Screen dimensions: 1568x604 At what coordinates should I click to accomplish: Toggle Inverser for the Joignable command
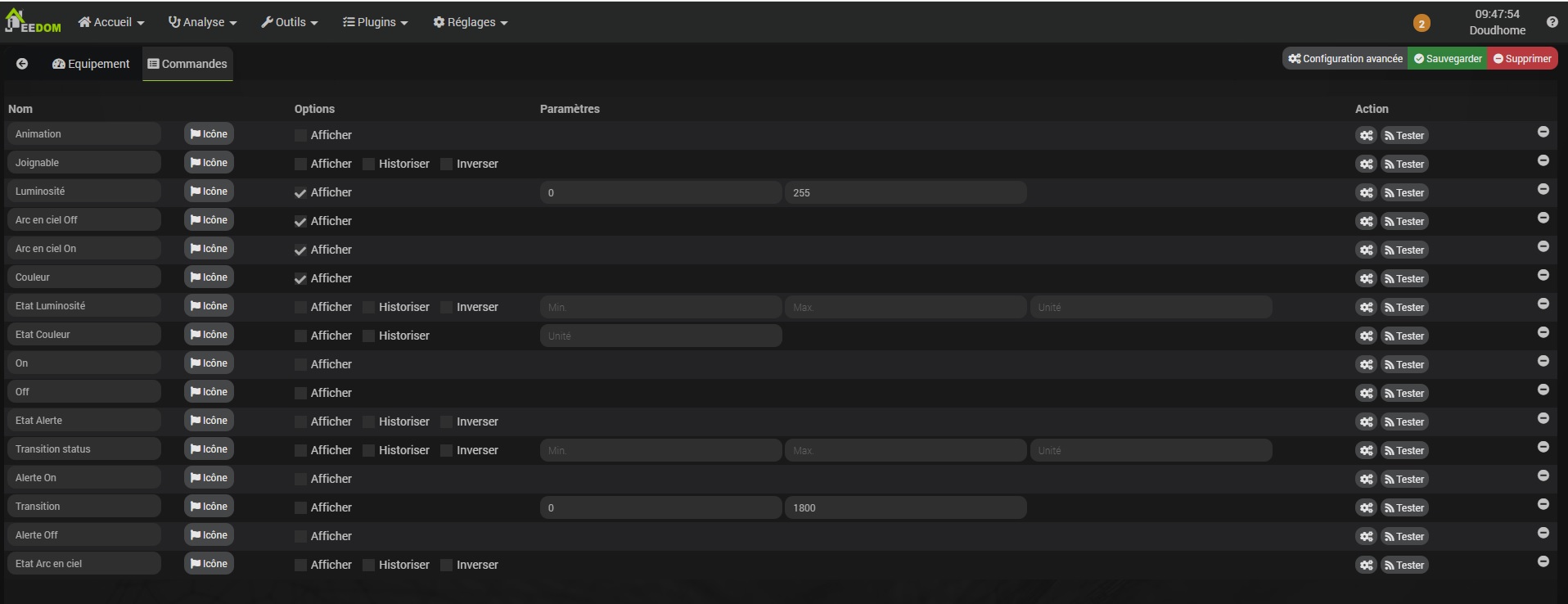tap(446, 165)
